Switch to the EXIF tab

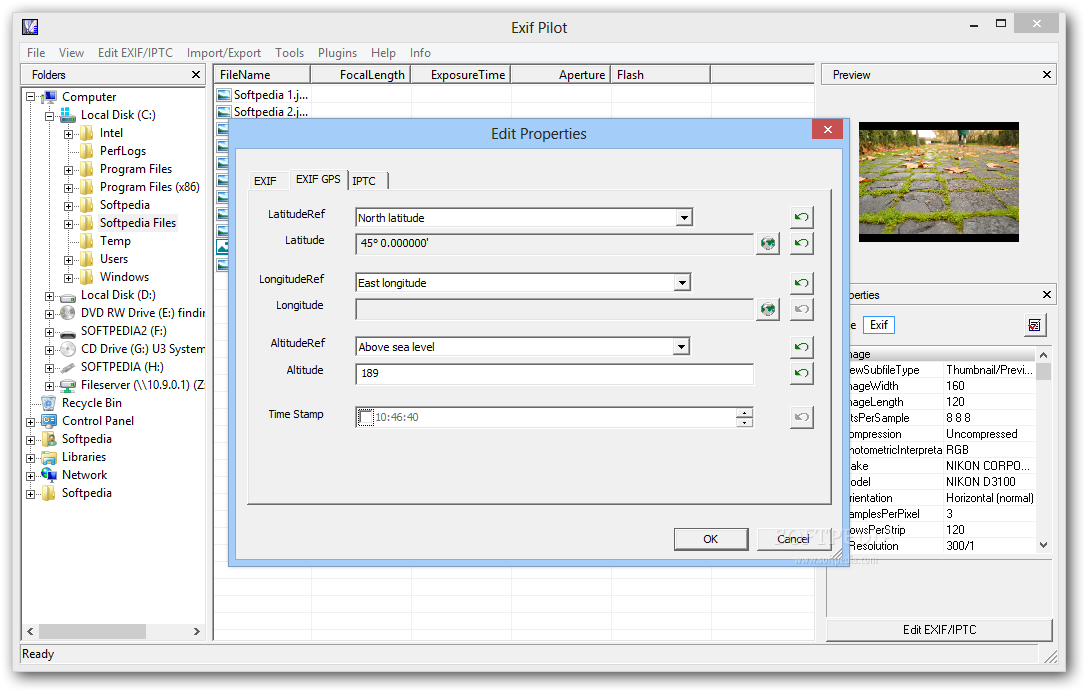(x=265, y=181)
